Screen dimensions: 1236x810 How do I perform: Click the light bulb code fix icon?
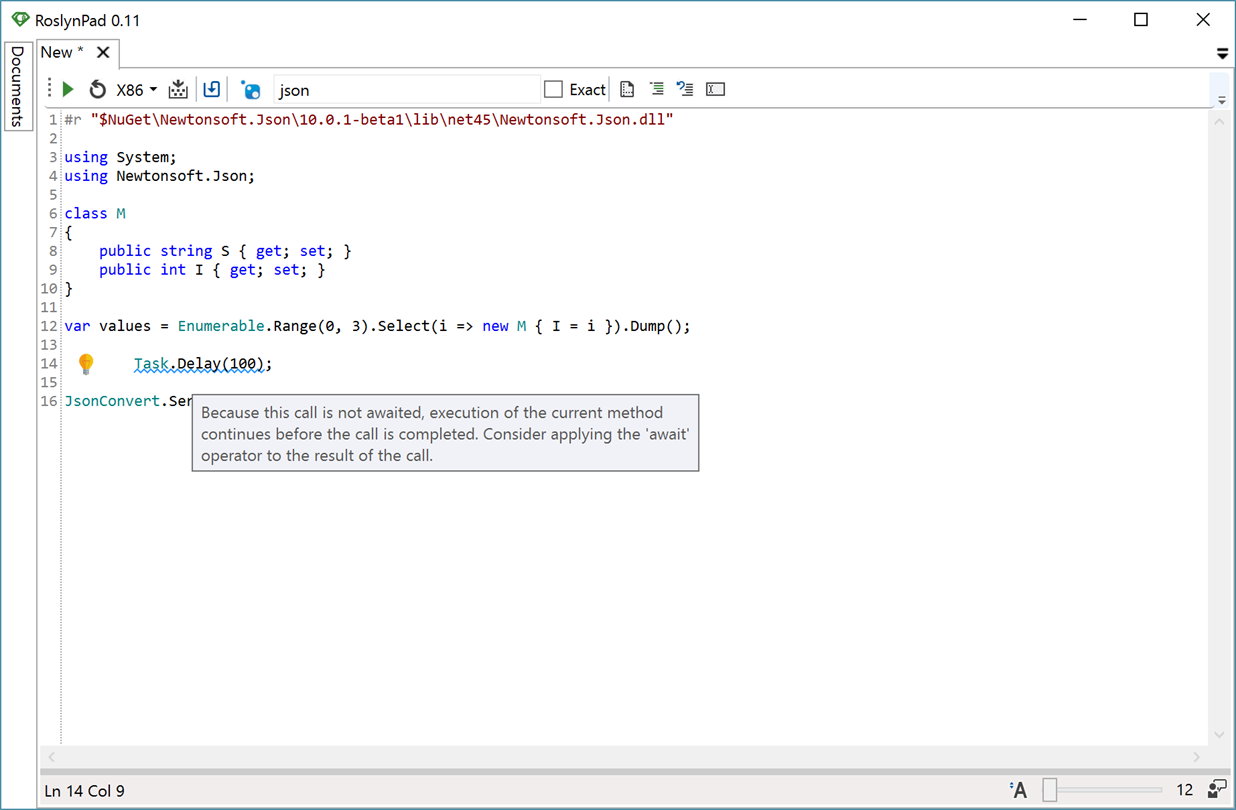pos(86,364)
